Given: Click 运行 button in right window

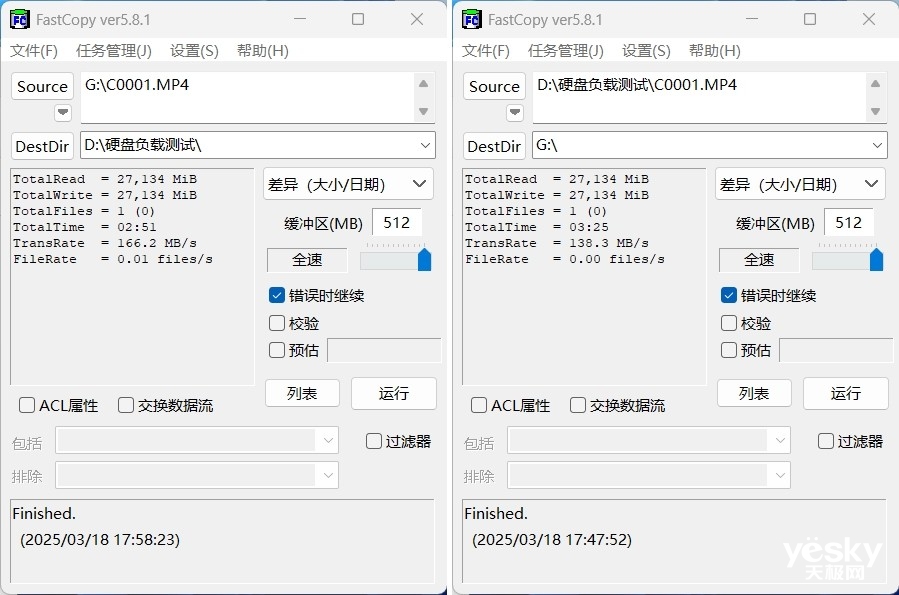Looking at the screenshot, I should 845,393.
